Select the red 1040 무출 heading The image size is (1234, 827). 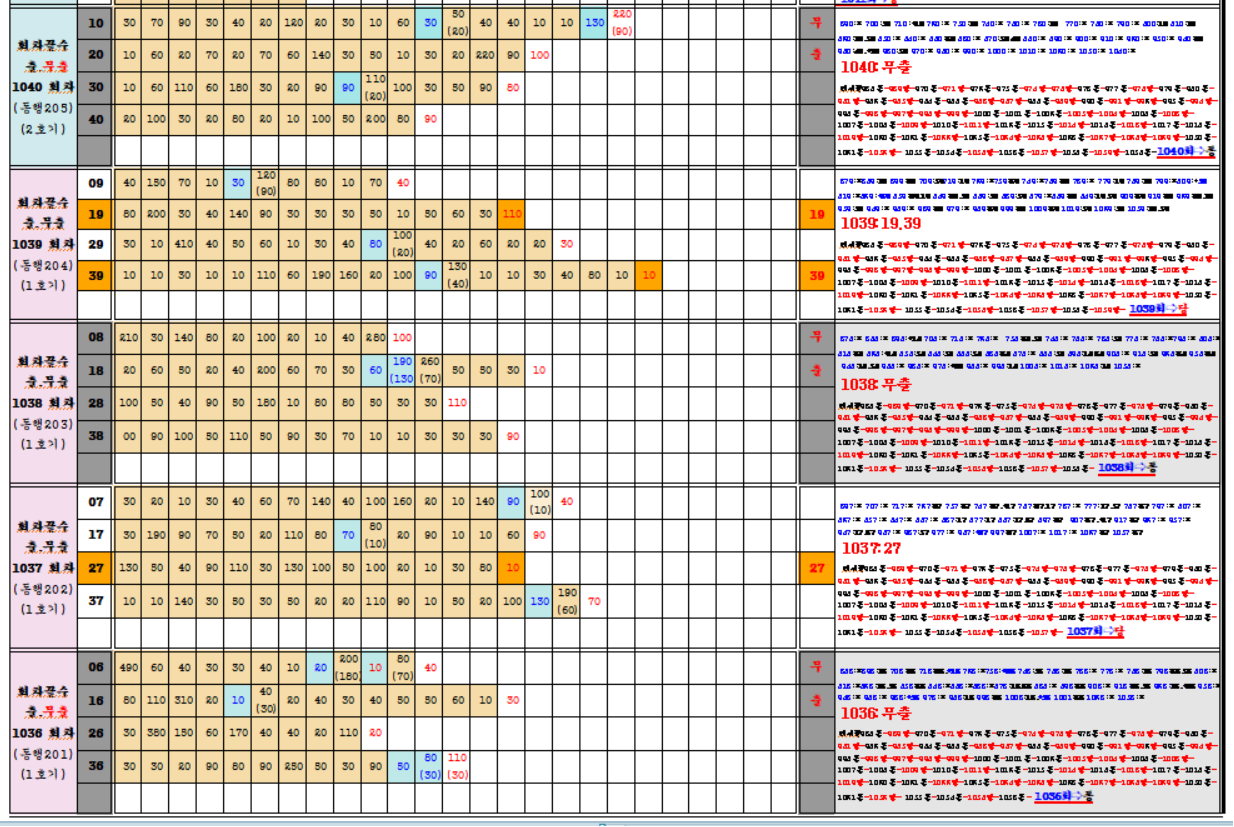tap(875, 67)
